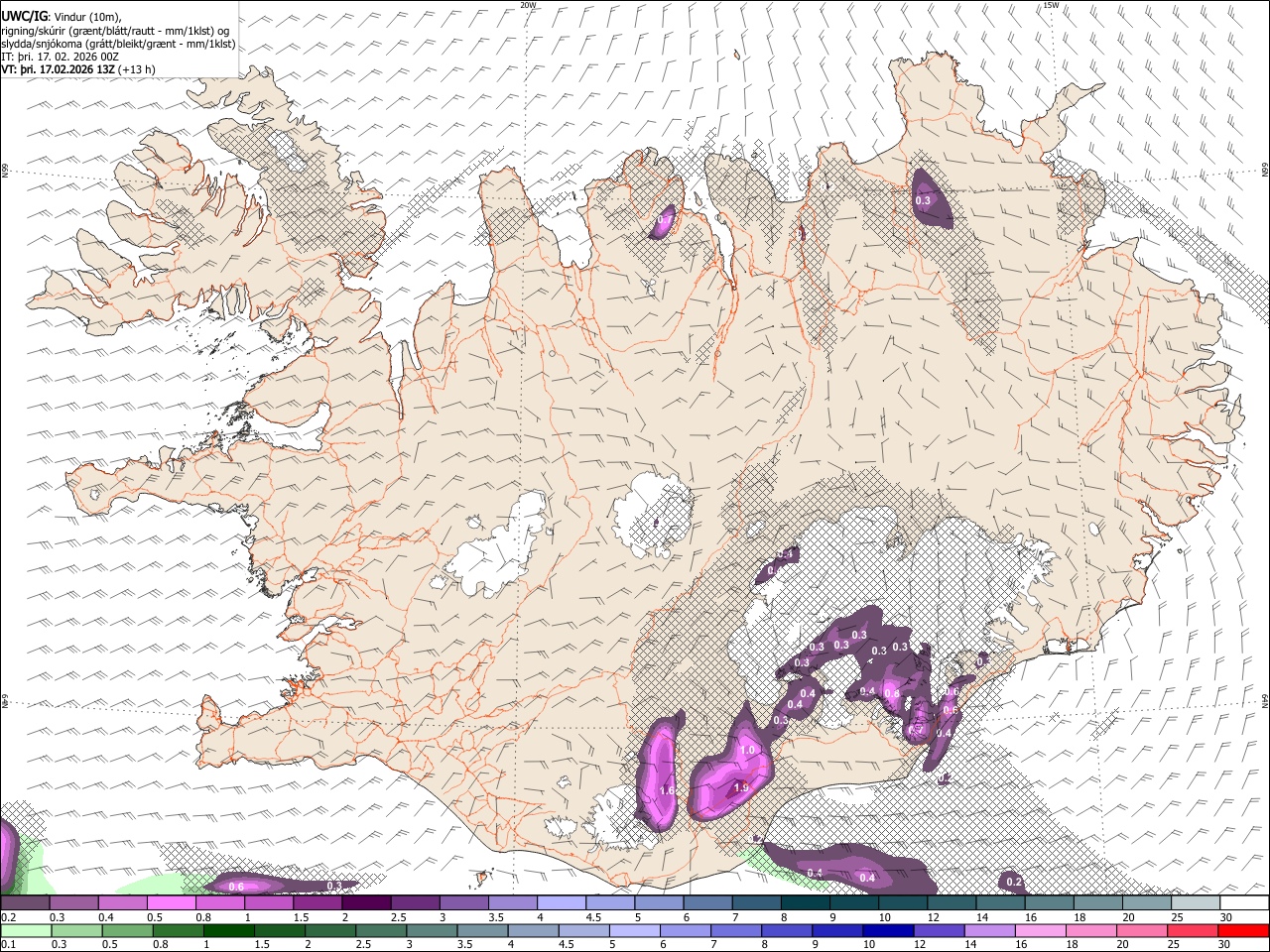Viewport: 1270px width, 952px height.
Task: Click the "20W" longitude label
Action: (x=529, y=5)
